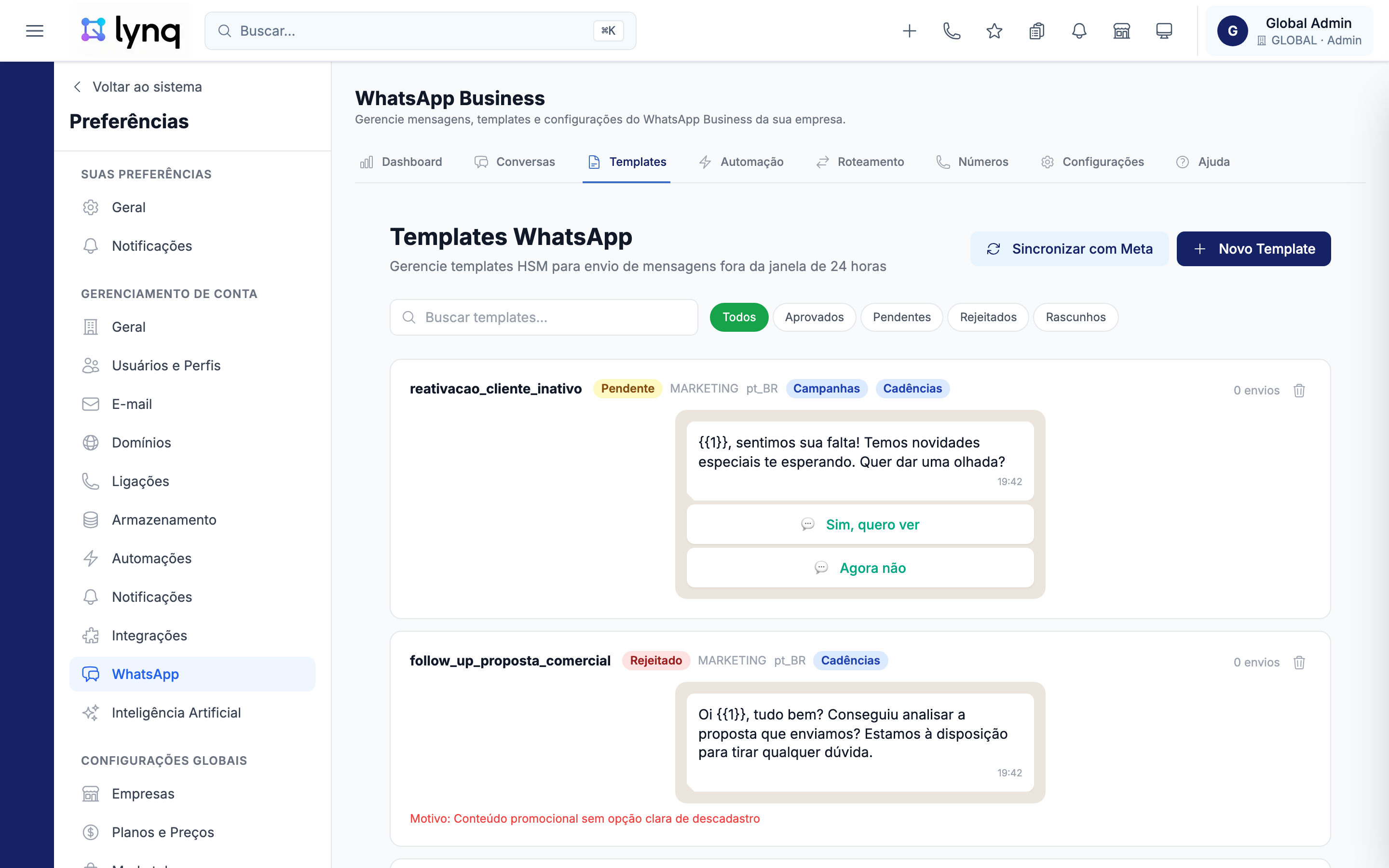The width and height of the screenshot is (1389, 868).
Task: Open Integrações settings
Action: (x=192, y=636)
